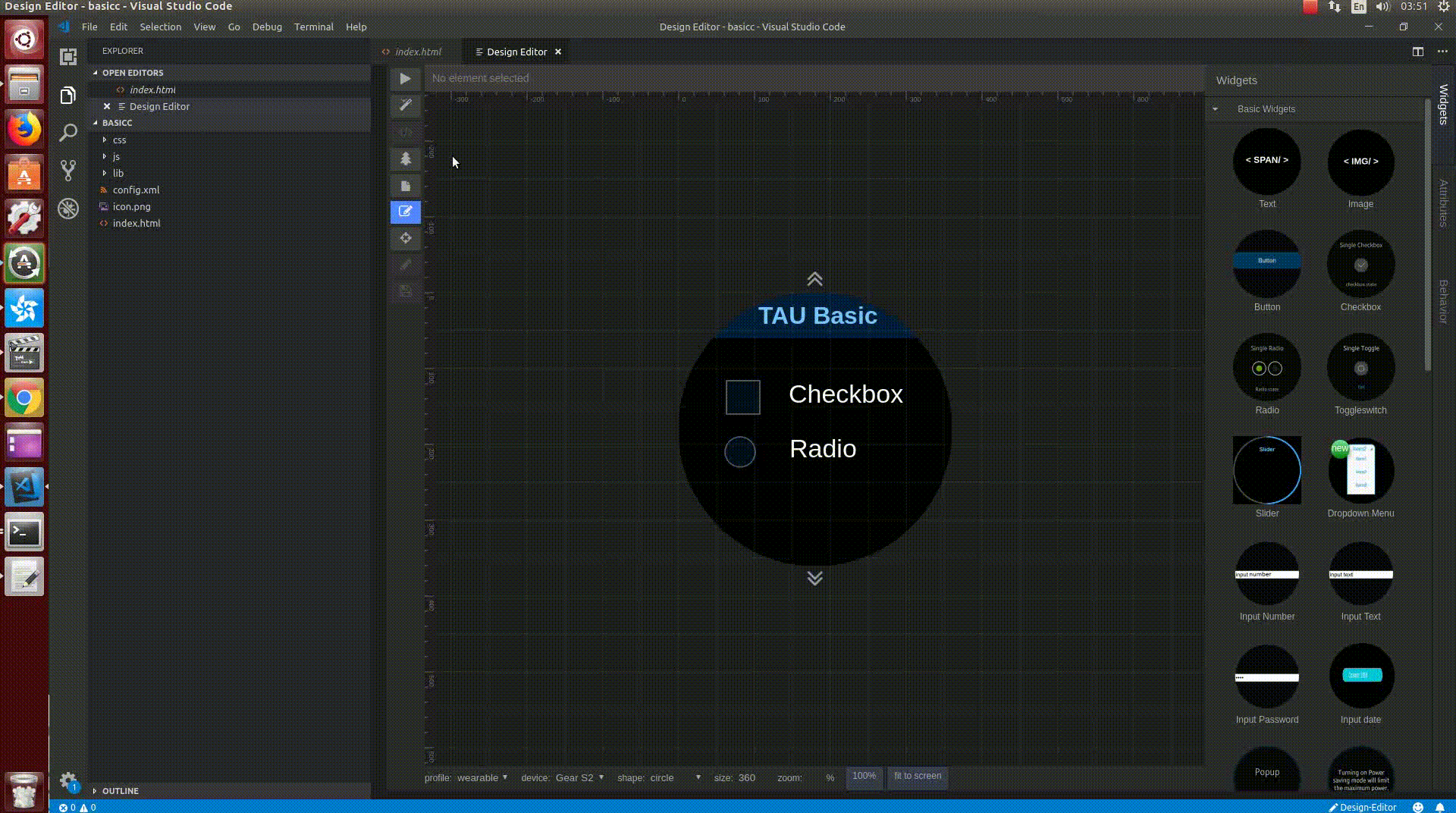
Task: Click the 100% zoom button
Action: click(x=864, y=776)
